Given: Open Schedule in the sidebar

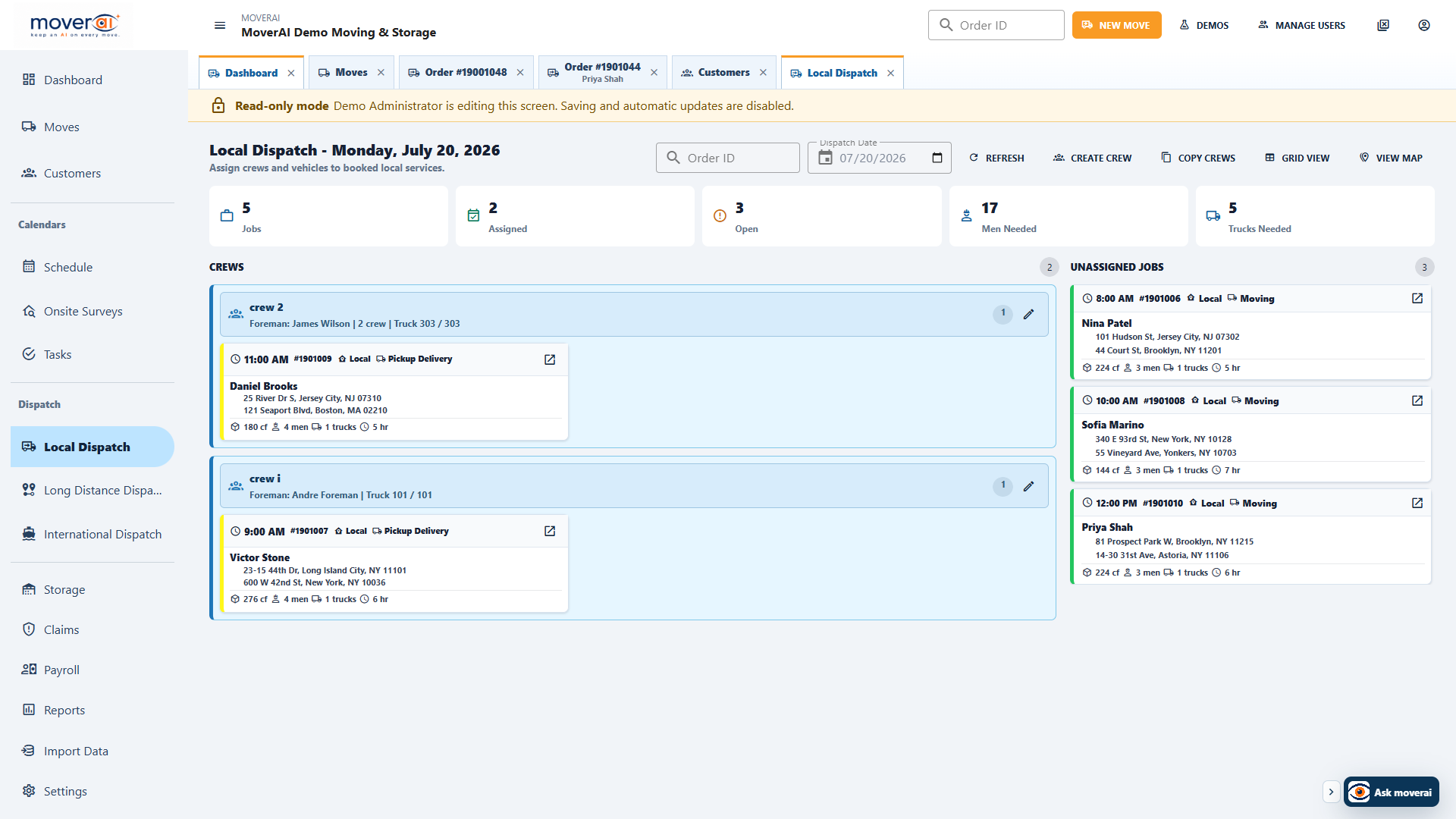Looking at the screenshot, I should pos(93,267).
